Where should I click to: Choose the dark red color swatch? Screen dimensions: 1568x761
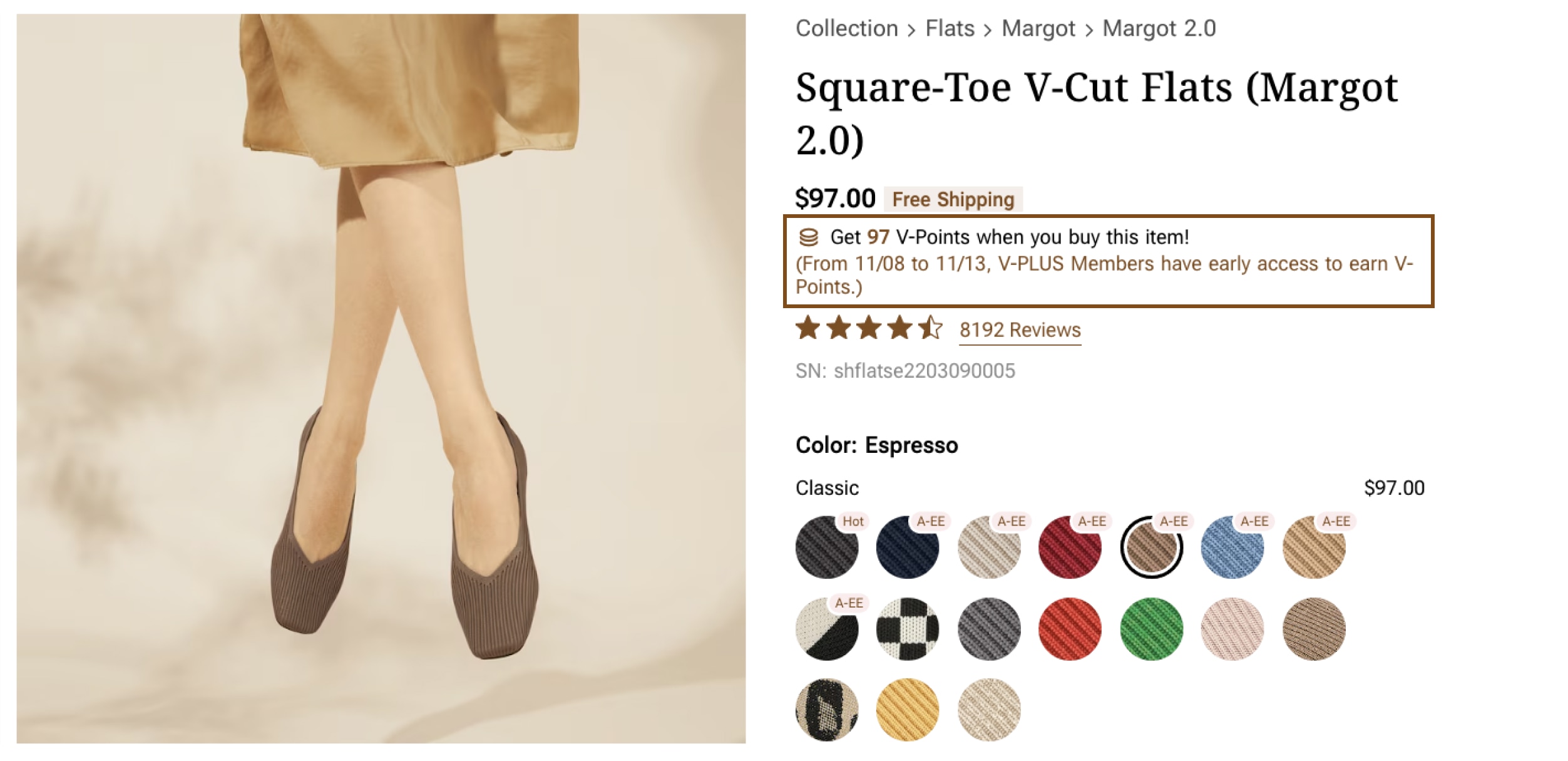tap(1070, 547)
